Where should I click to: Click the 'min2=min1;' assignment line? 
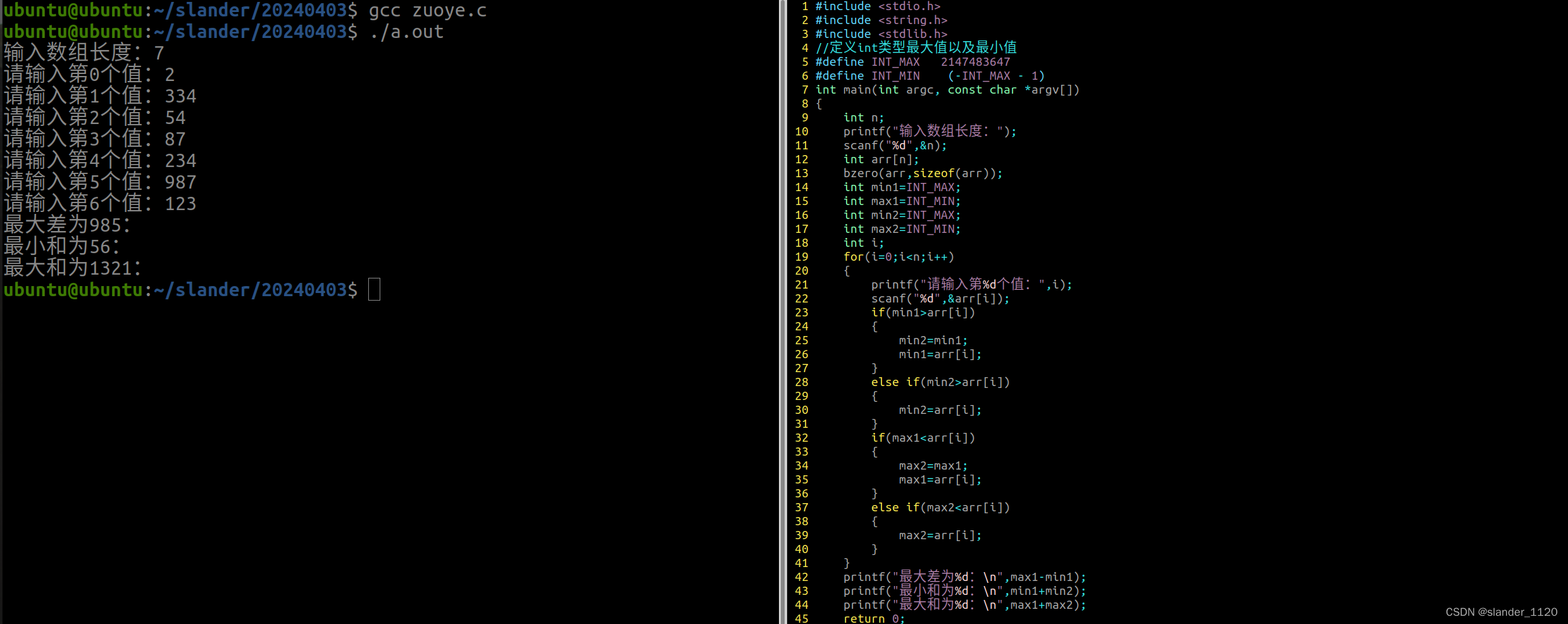click(933, 340)
